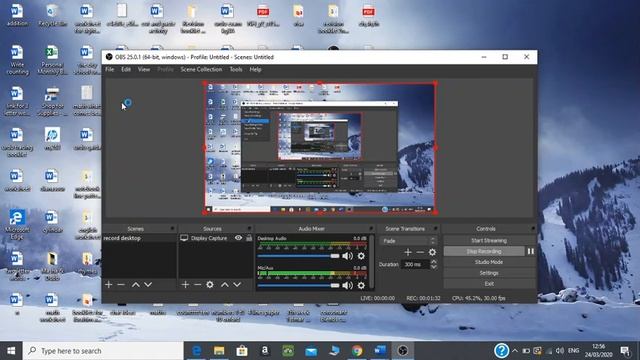Add a scene transition with the plus icon
640x360 pixels.
point(408,252)
